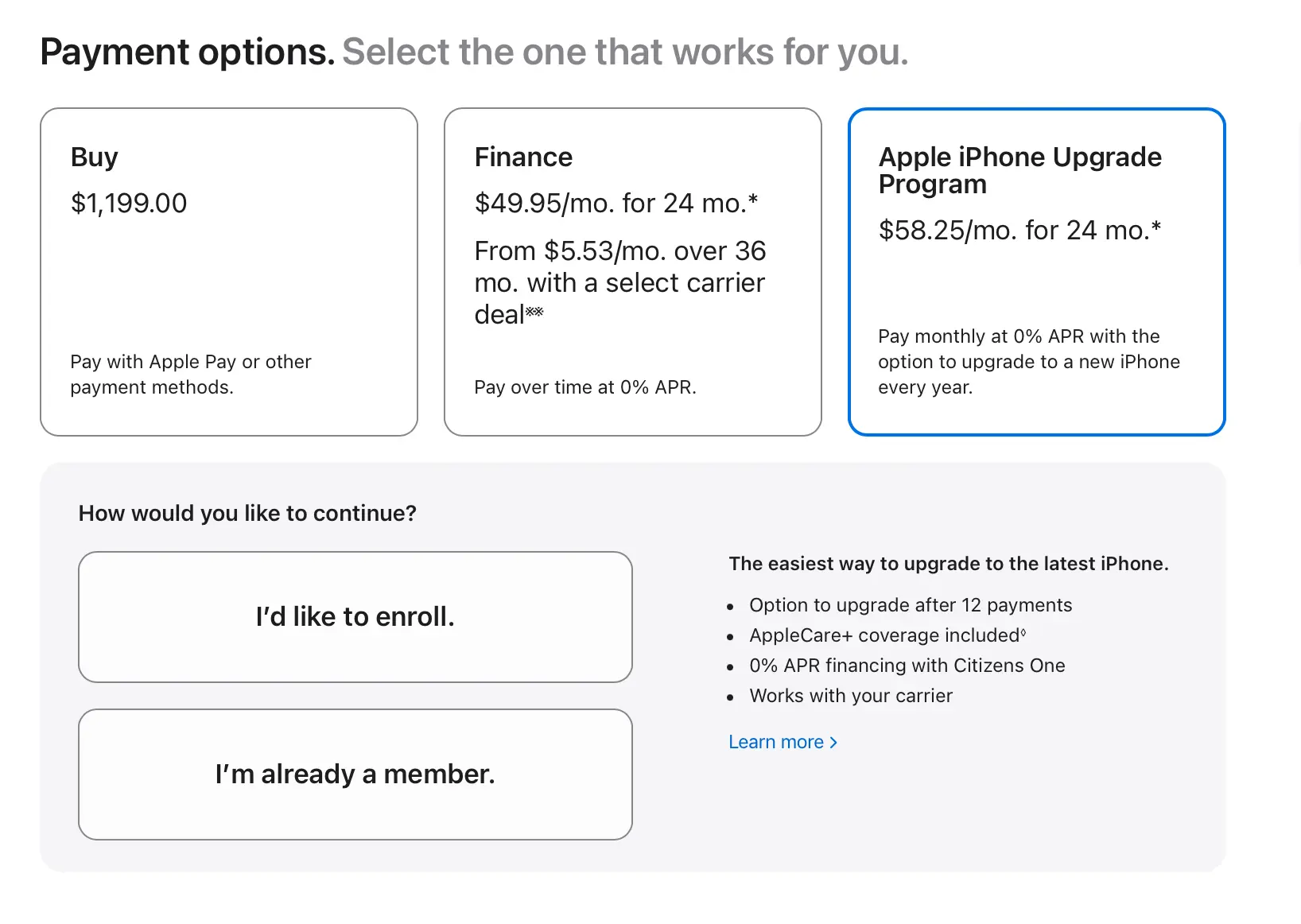Select the Apple iPhone Upgrade Program card

coord(1036,271)
